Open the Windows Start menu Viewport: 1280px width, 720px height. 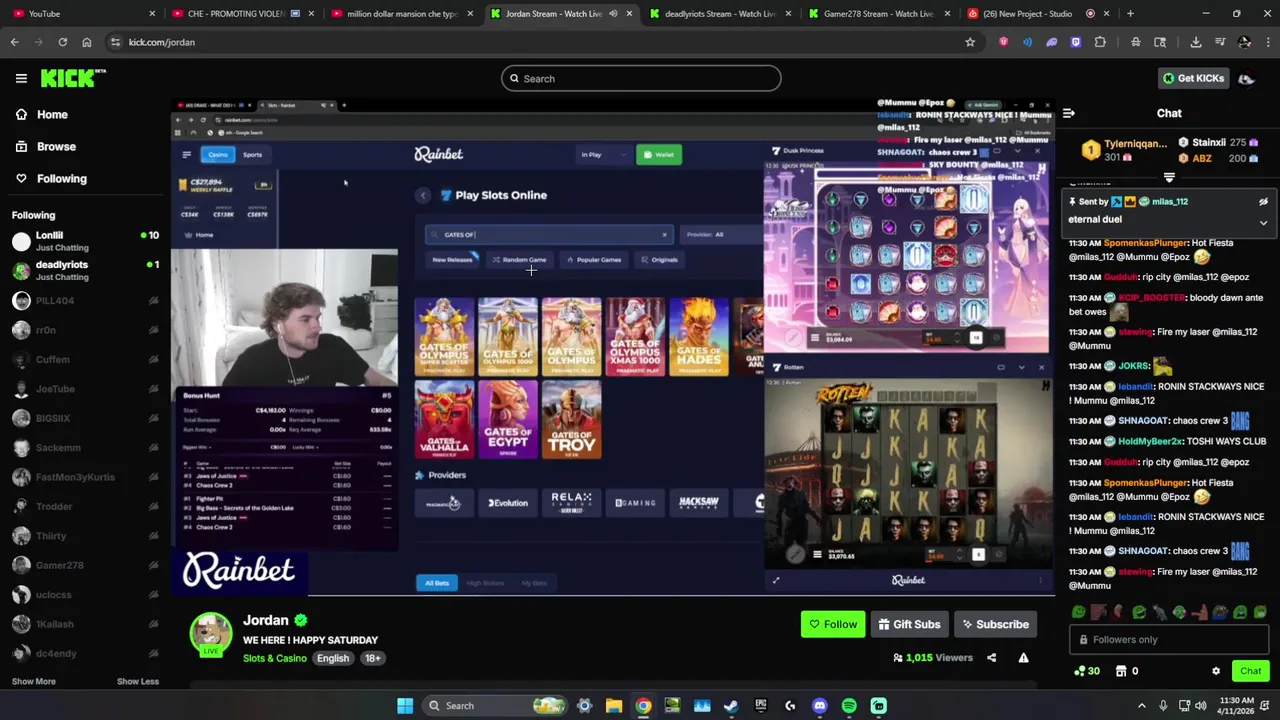click(405, 706)
